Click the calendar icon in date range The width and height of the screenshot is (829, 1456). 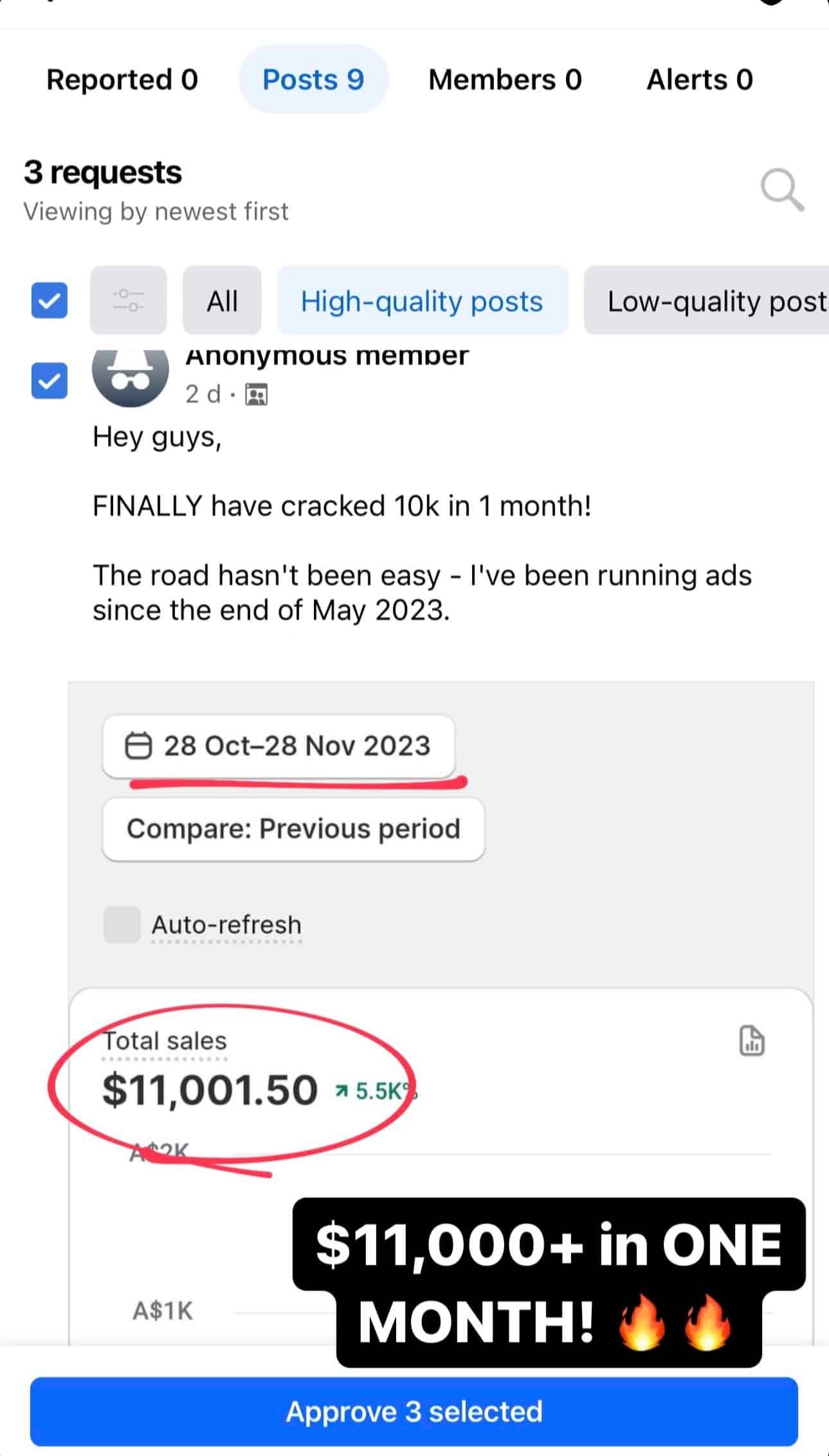click(x=138, y=746)
